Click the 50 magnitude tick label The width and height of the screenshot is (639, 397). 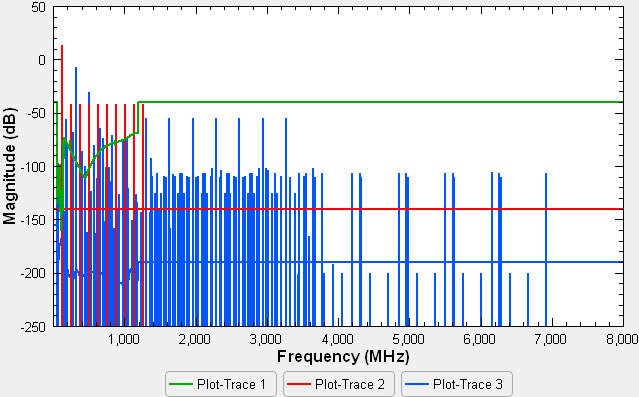(39, 7)
